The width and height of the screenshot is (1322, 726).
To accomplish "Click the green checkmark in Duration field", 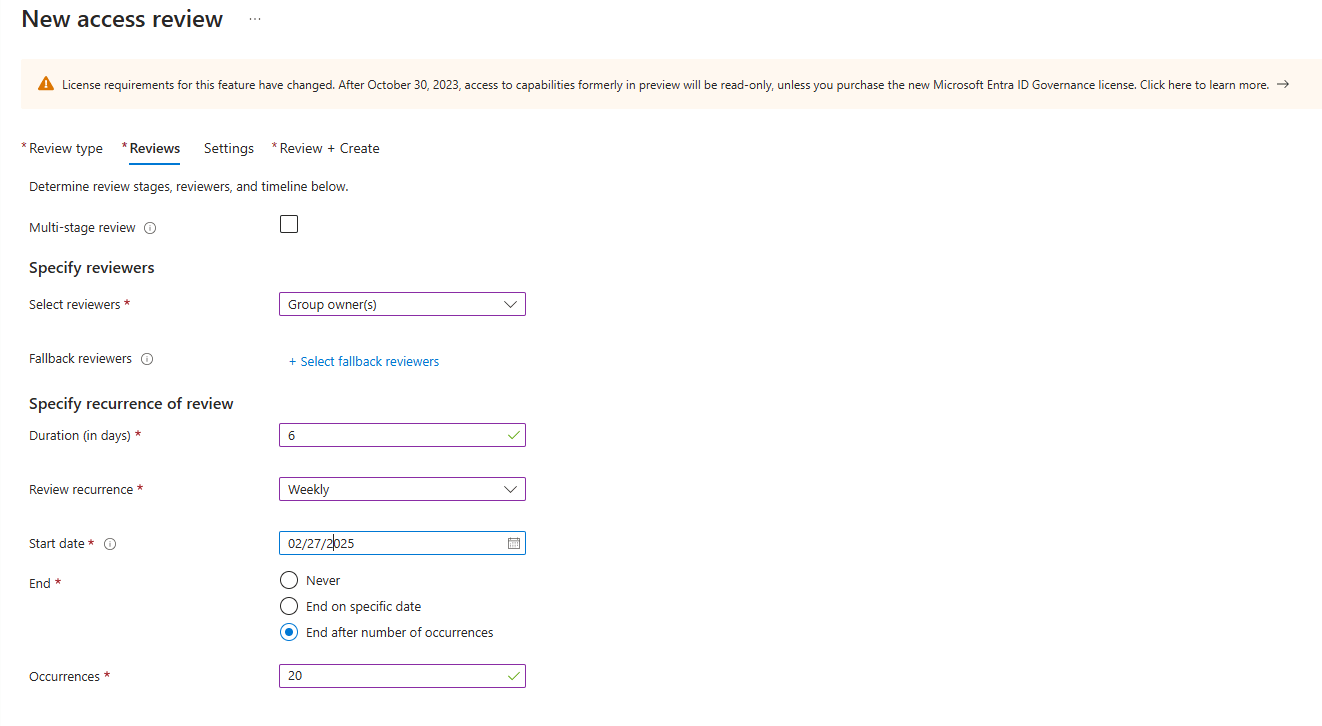I will point(513,435).
